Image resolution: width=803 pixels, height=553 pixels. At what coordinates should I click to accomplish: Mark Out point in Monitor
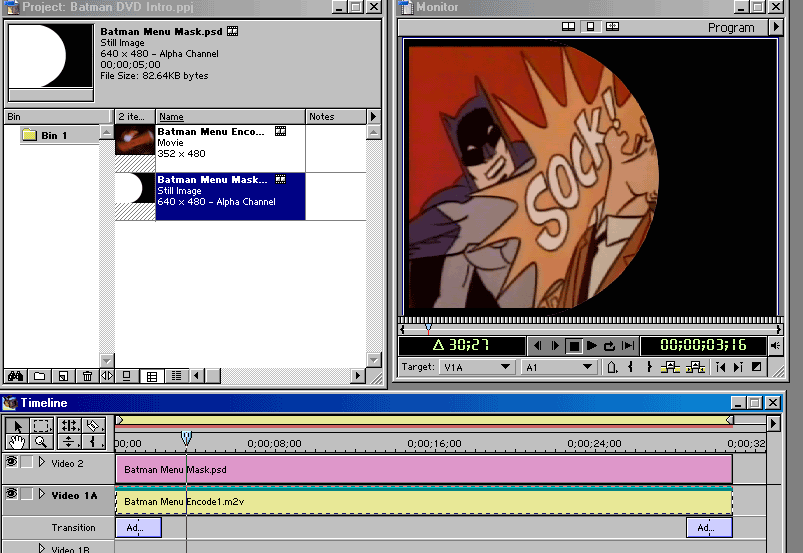tap(649, 367)
